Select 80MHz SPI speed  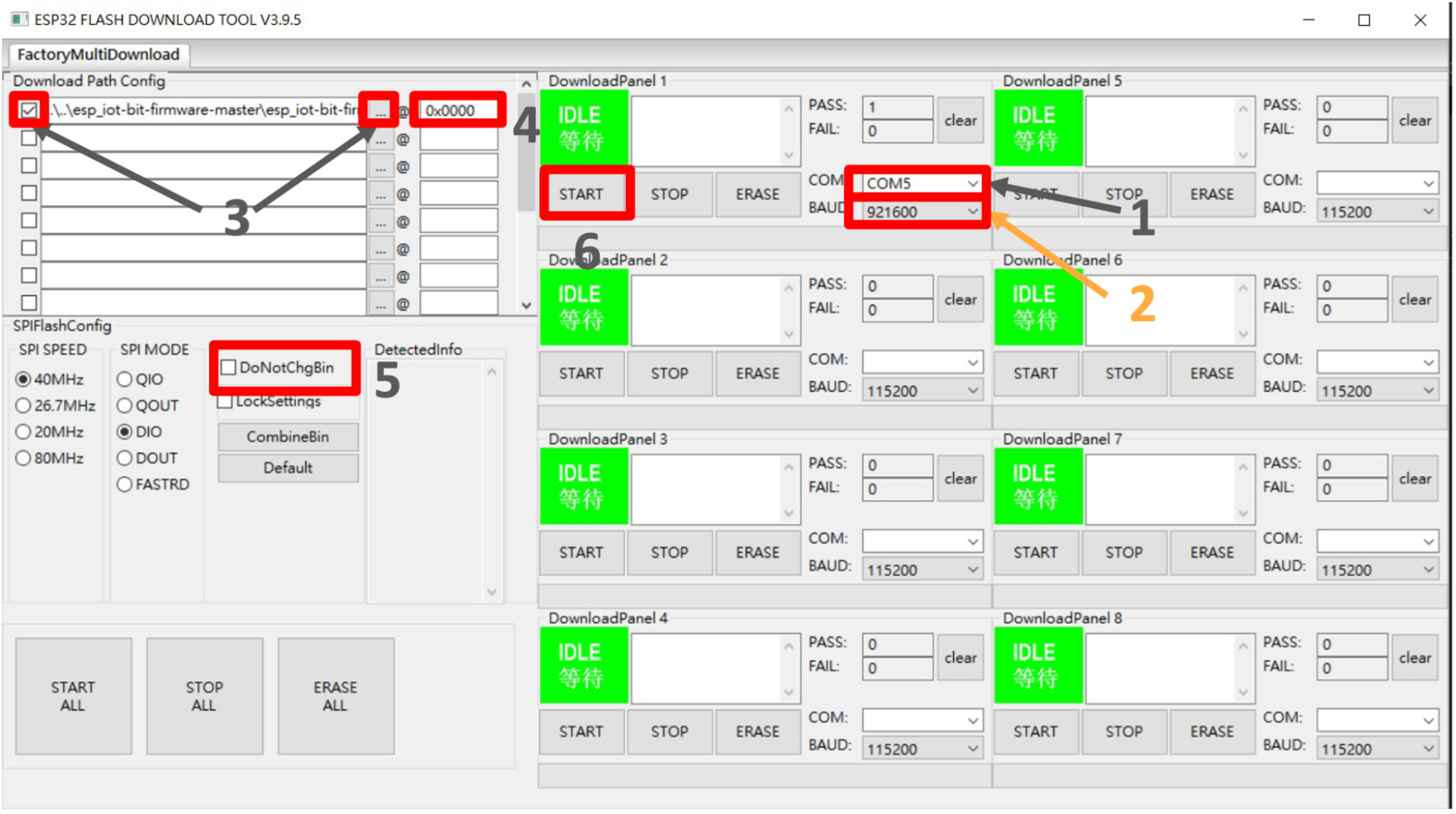50,458
